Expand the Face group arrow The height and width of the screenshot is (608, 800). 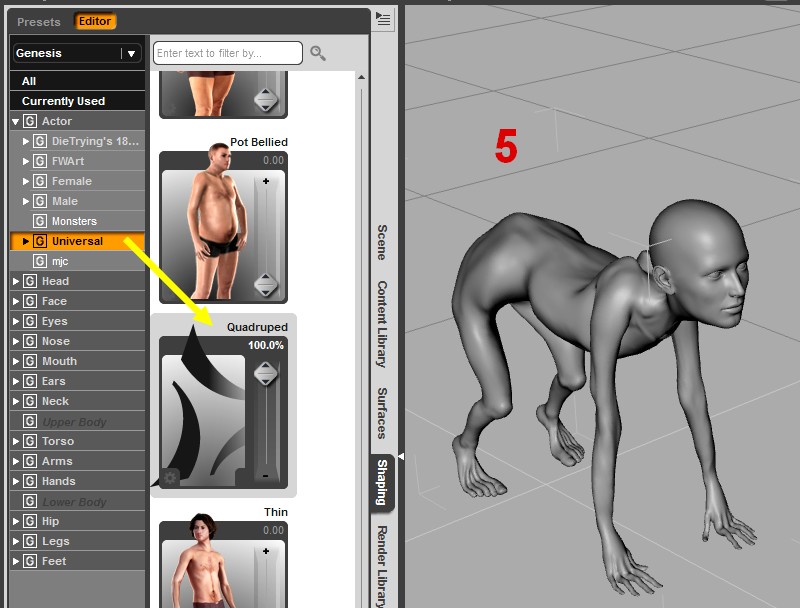point(16,301)
